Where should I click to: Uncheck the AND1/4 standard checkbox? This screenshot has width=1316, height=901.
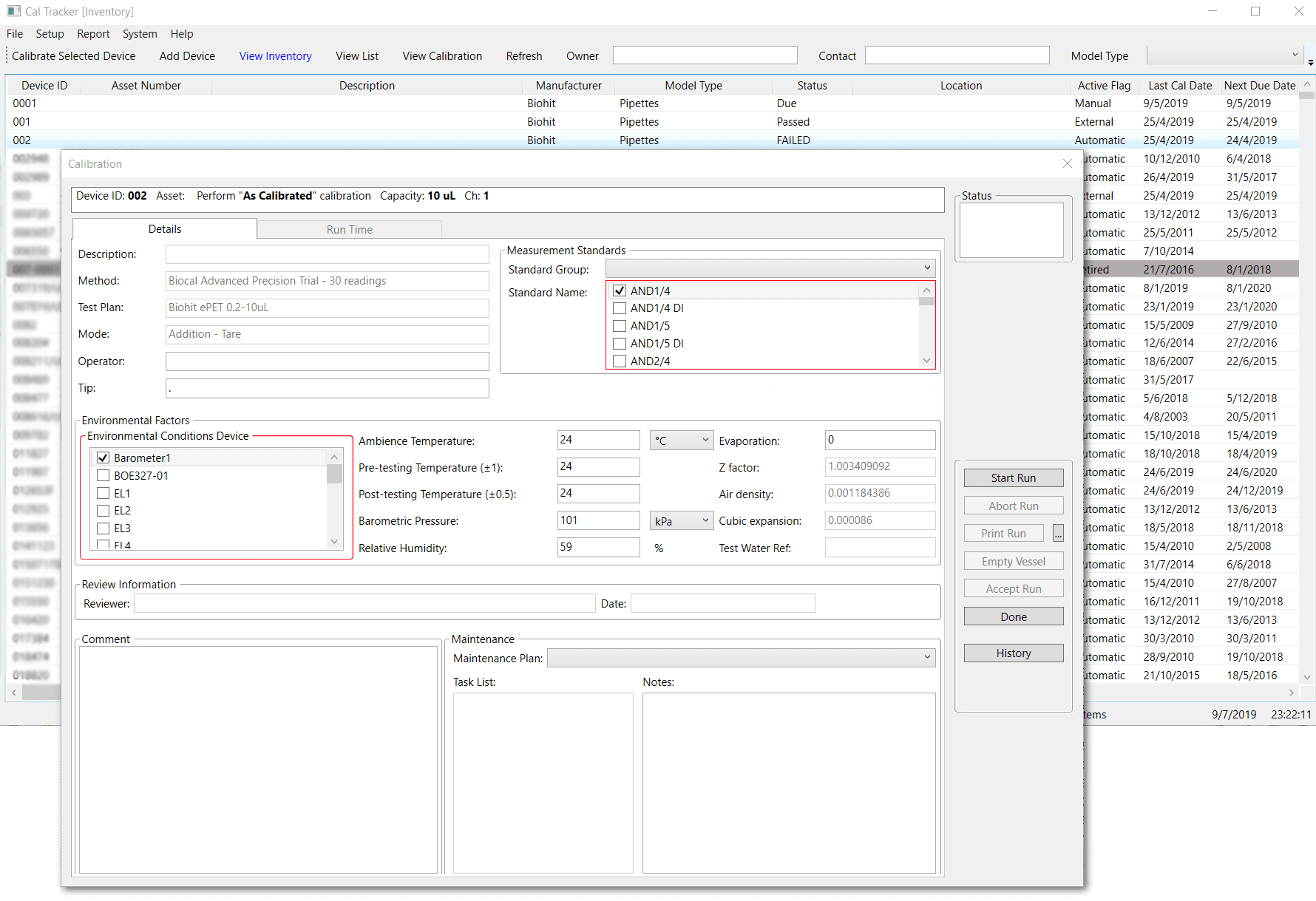pyautogui.click(x=620, y=290)
